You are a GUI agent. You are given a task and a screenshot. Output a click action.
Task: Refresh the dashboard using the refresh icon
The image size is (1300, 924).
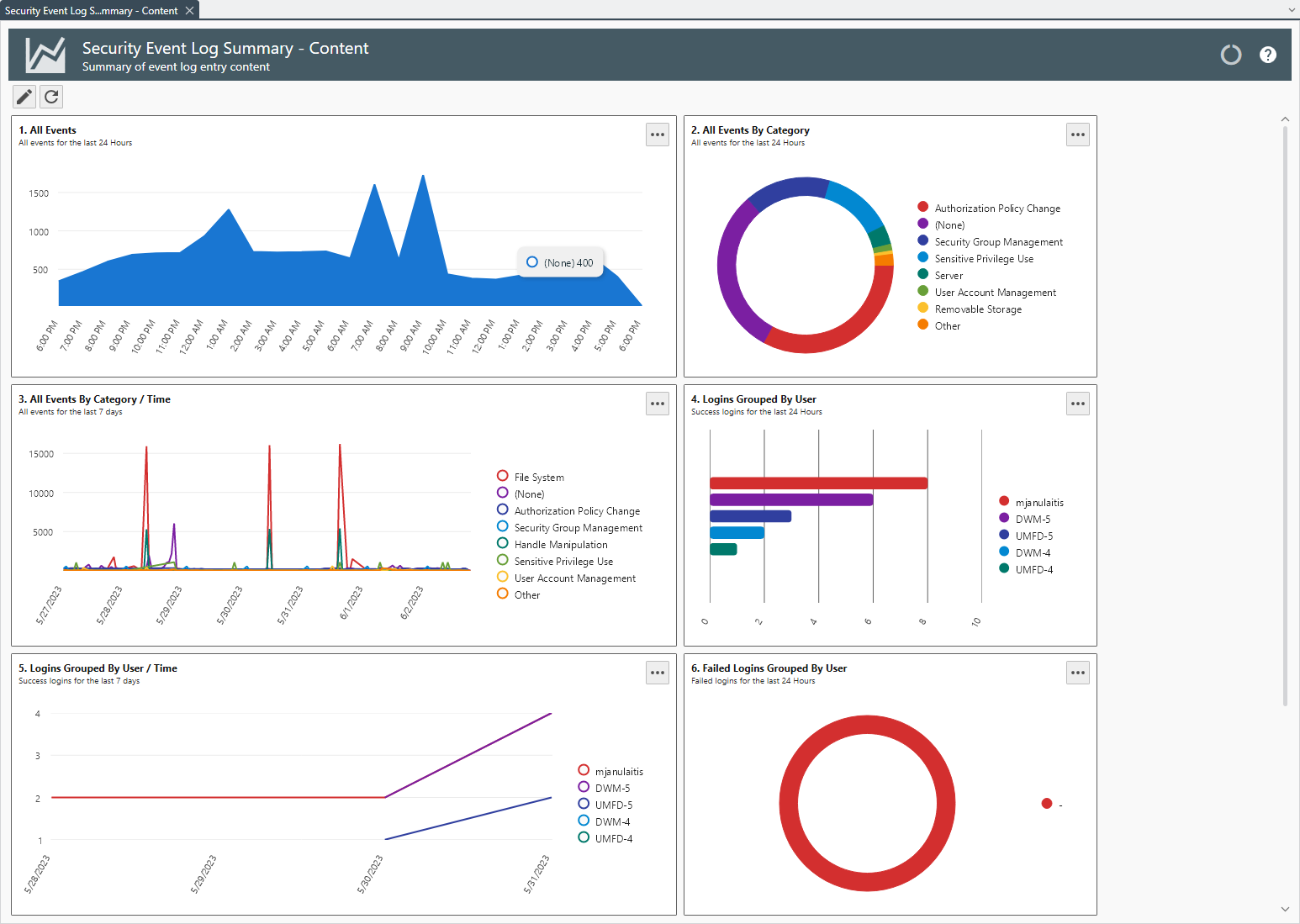click(51, 97)
